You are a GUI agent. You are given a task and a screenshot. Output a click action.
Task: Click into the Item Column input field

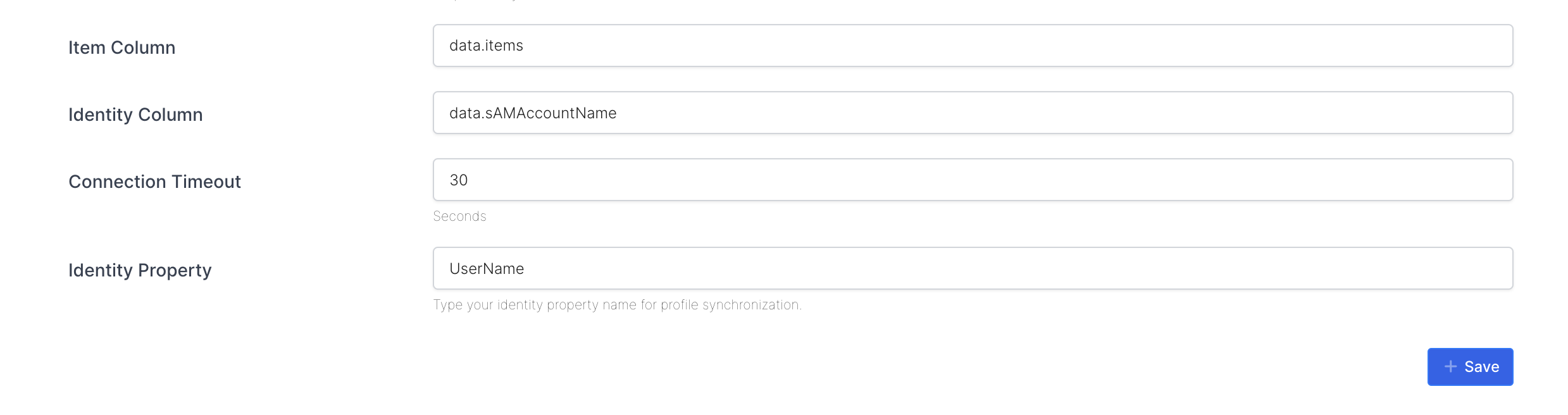973,46
